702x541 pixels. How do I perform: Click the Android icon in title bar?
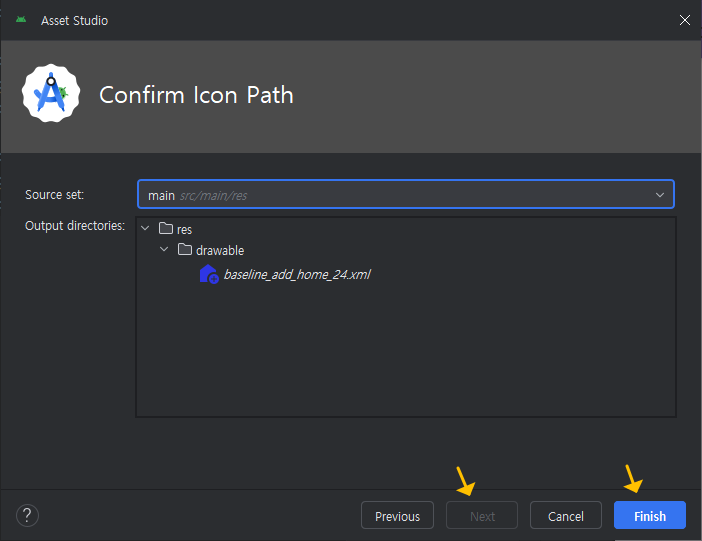click(x=21, y=20)
